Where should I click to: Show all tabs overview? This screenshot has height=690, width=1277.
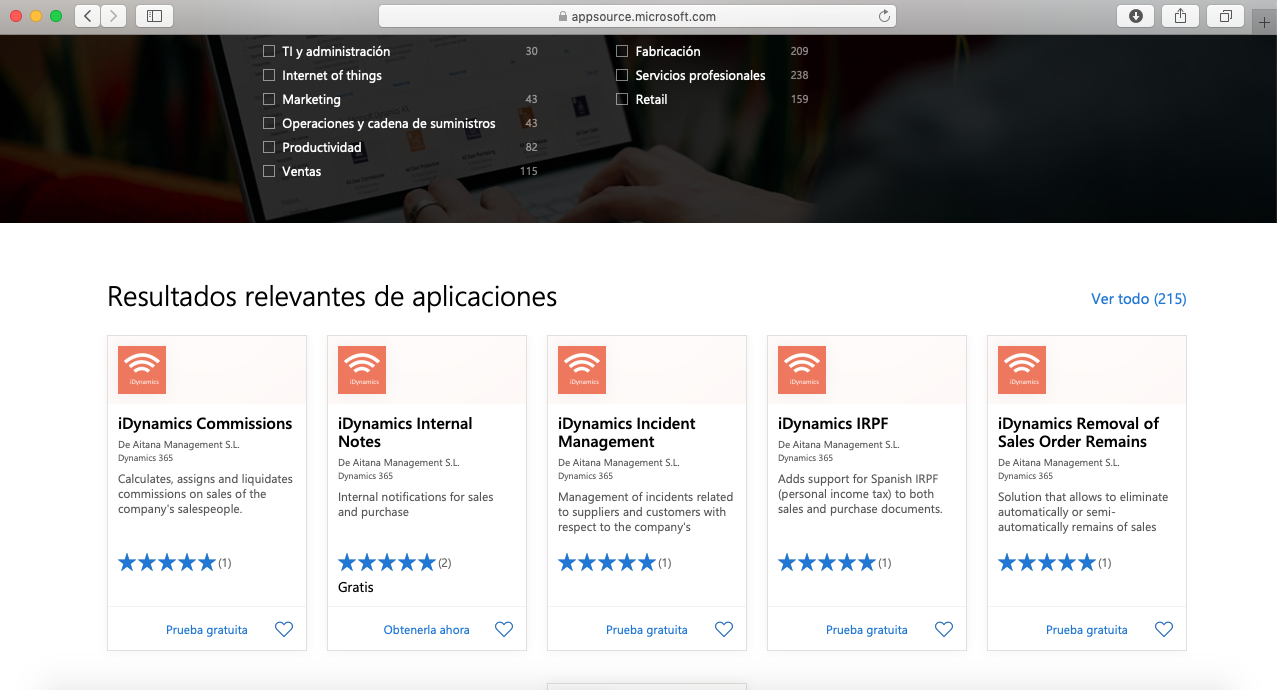[x=1225, y=16]
